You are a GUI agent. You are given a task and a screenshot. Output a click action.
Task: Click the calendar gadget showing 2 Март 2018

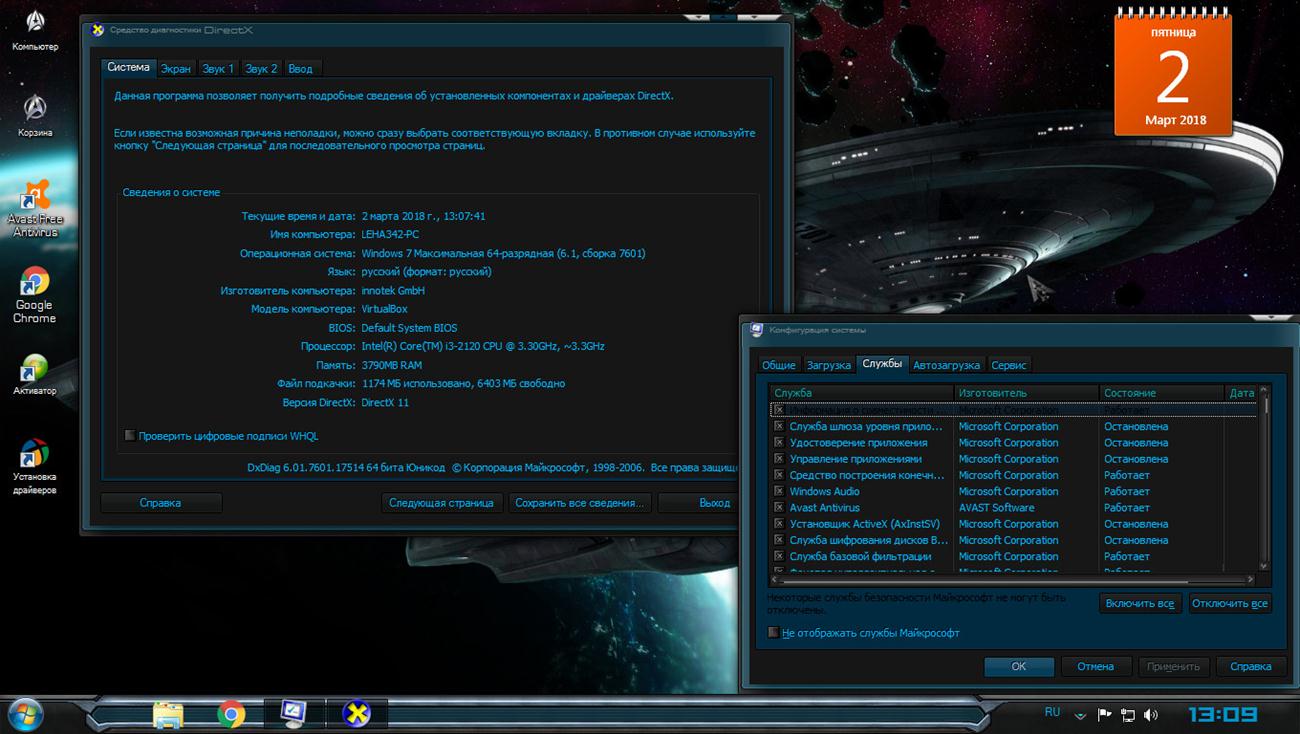tap(1174, 72)
